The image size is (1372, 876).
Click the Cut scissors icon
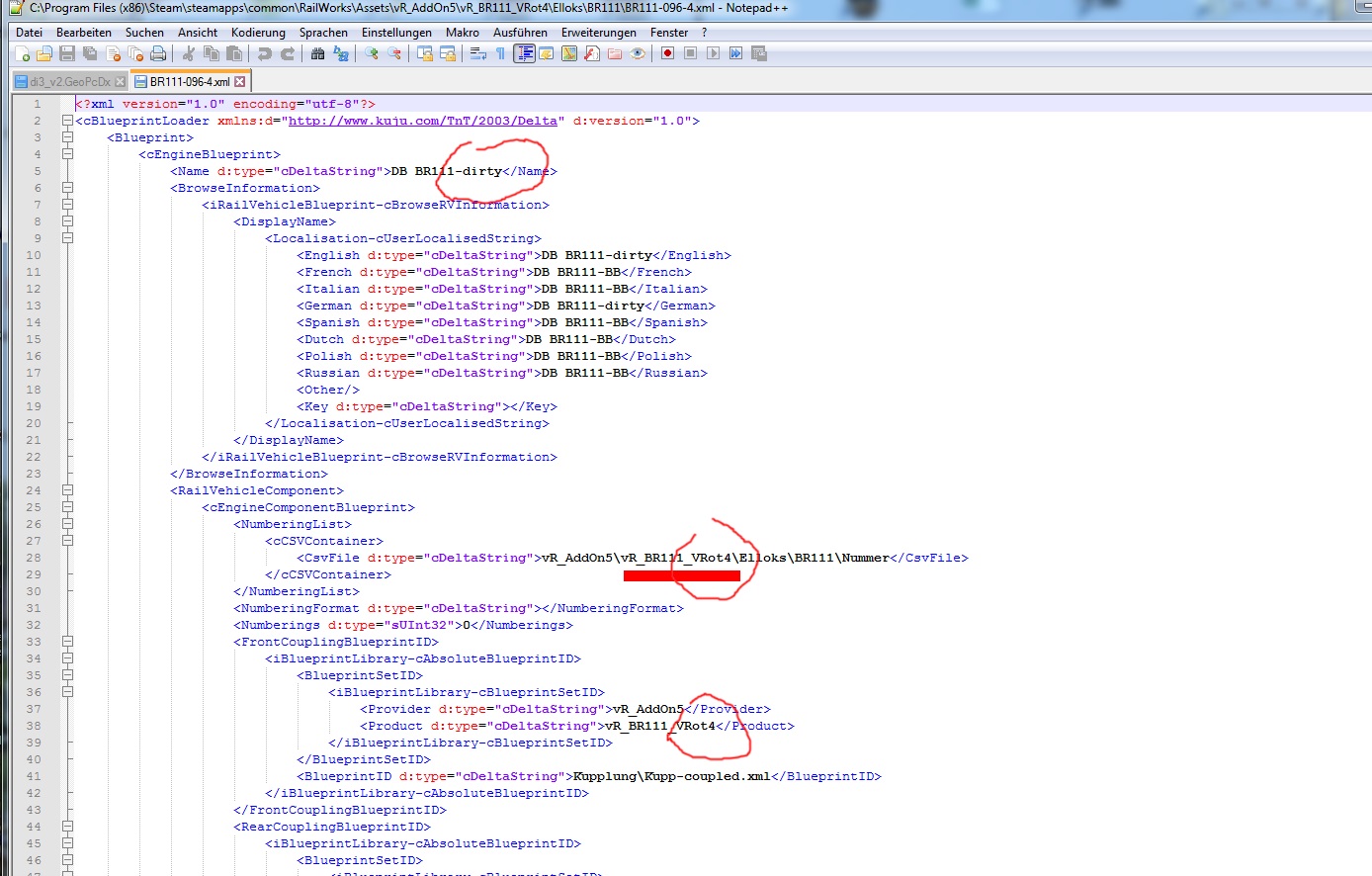[188, 53]
